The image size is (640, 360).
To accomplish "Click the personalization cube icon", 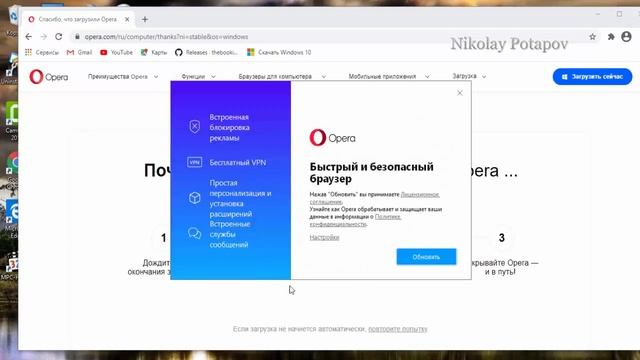I will [195, 198].
